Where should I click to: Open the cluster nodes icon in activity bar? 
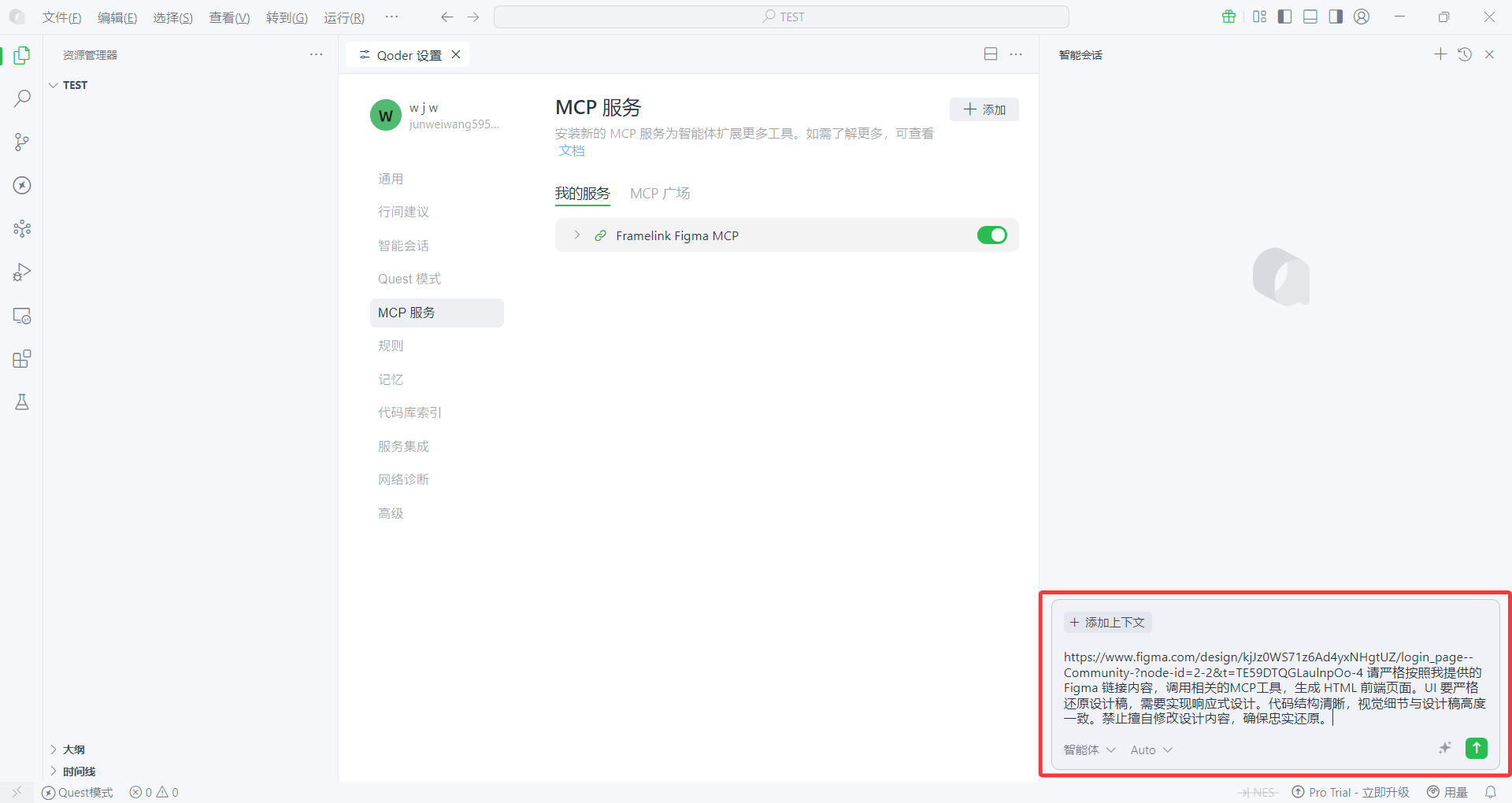pos(22,228)
